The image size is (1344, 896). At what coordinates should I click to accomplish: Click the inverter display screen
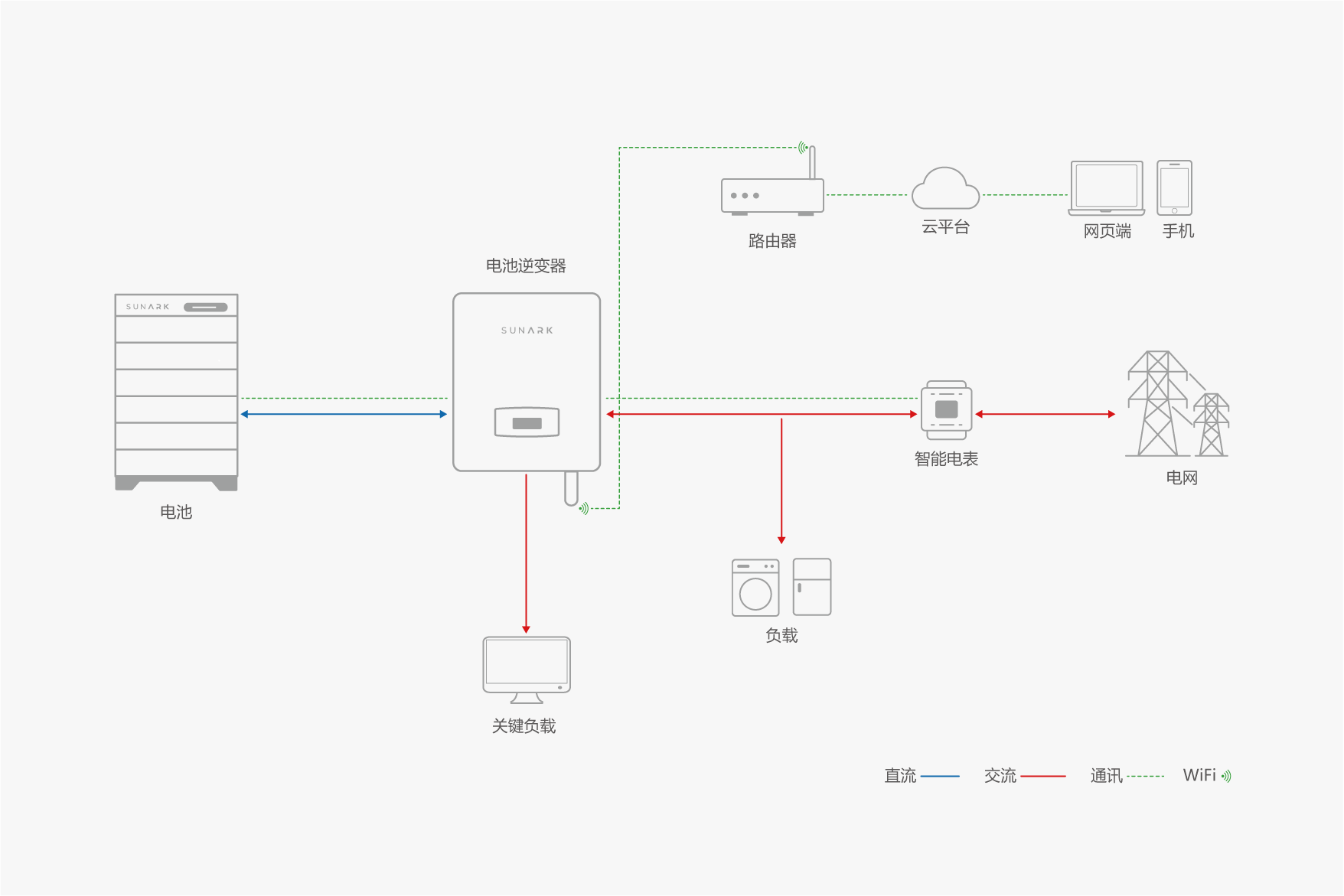[527, 422]
